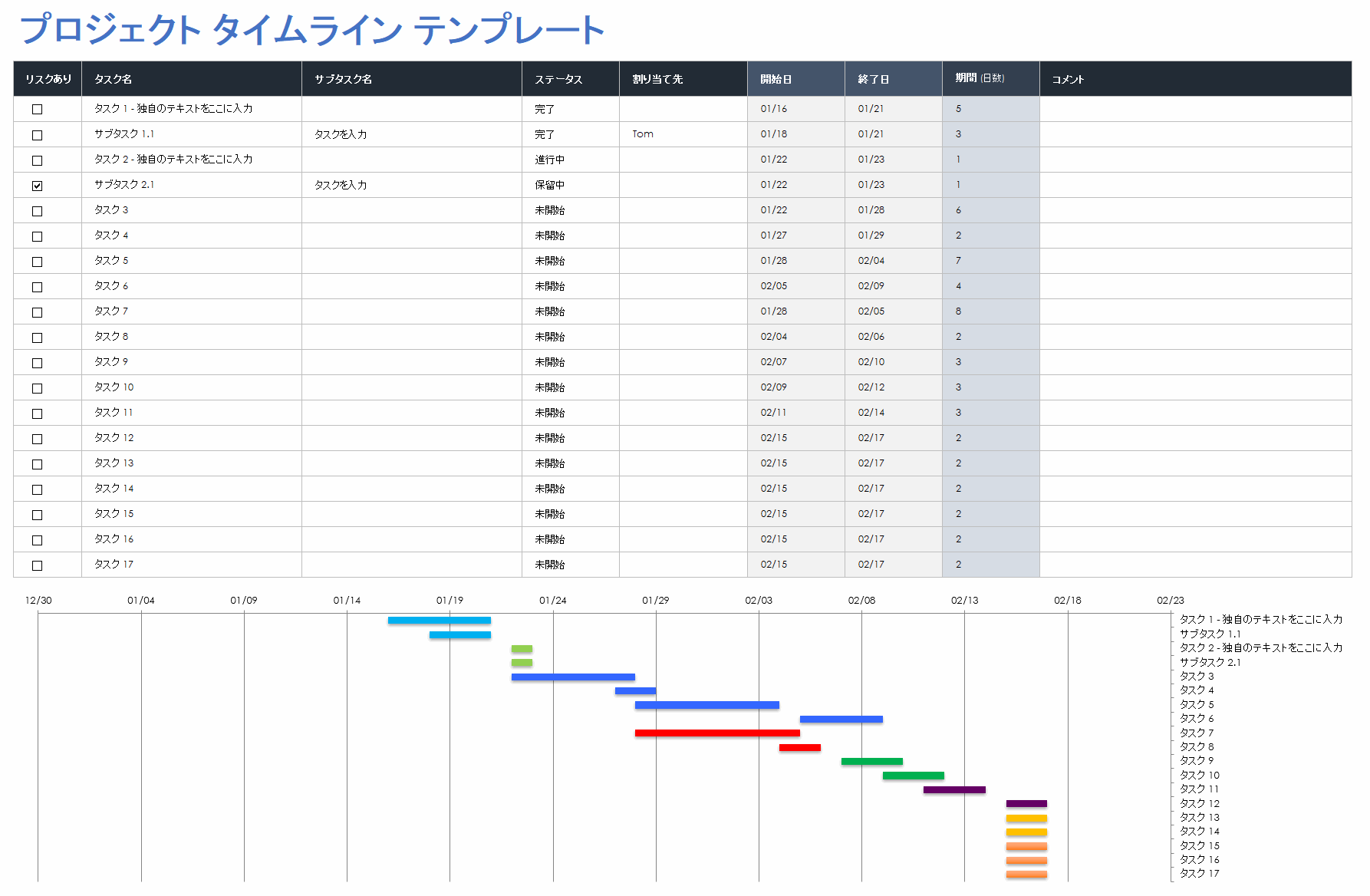Screen dimensions: 1370x896
Task: Click the start date 02/05 for タスク 6
Action: pyautogui.click(x=796, y=286)
